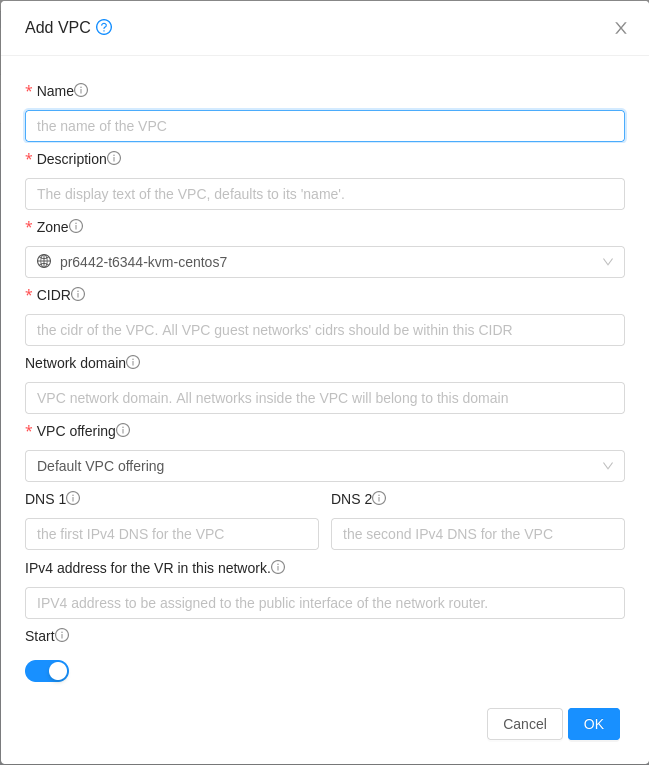The image size is (649, 765).
Task: Cancel the Add VPC dialog
Action: 525,724
